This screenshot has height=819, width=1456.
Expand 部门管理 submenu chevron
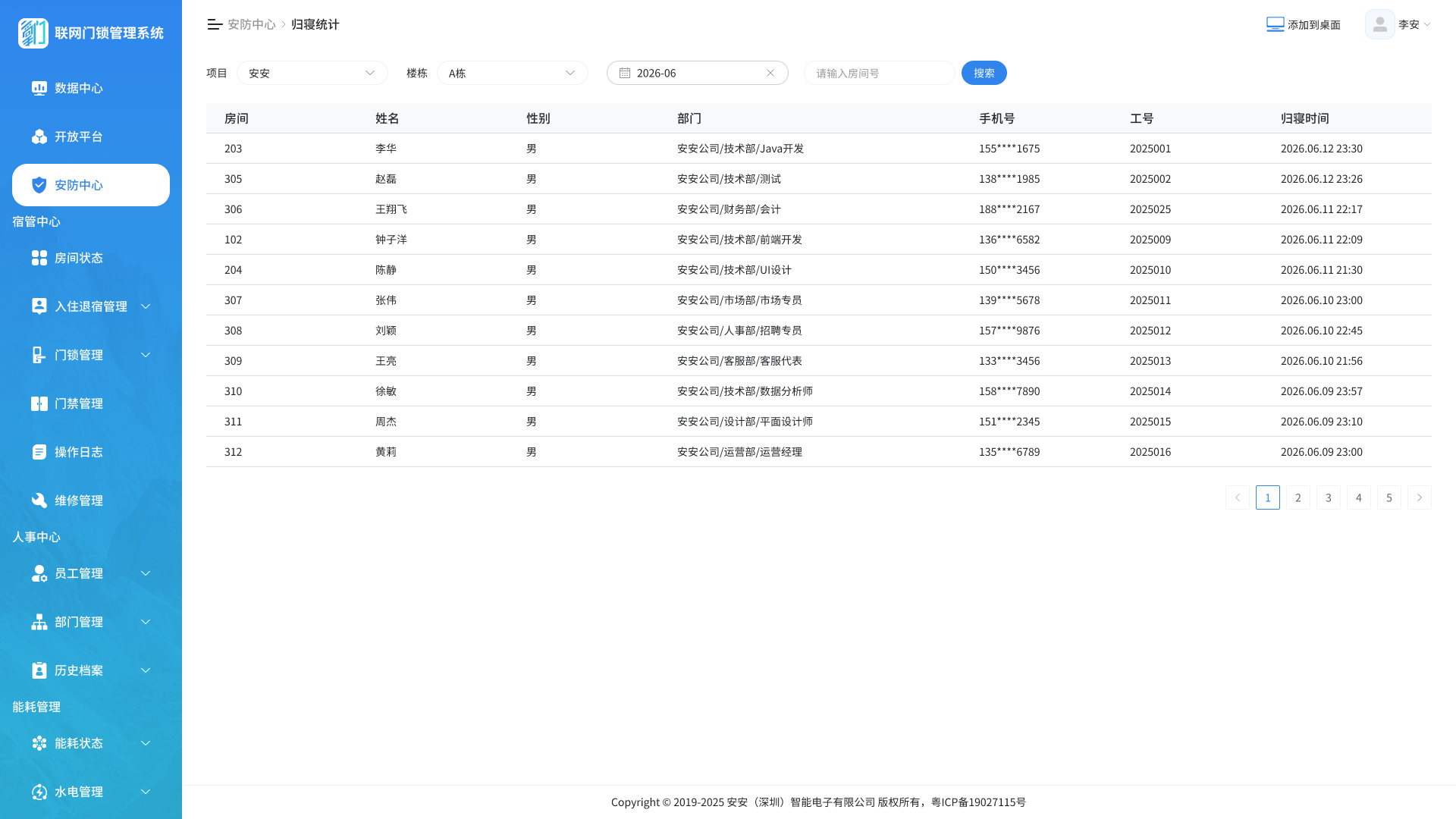click(x=146, y=622)
